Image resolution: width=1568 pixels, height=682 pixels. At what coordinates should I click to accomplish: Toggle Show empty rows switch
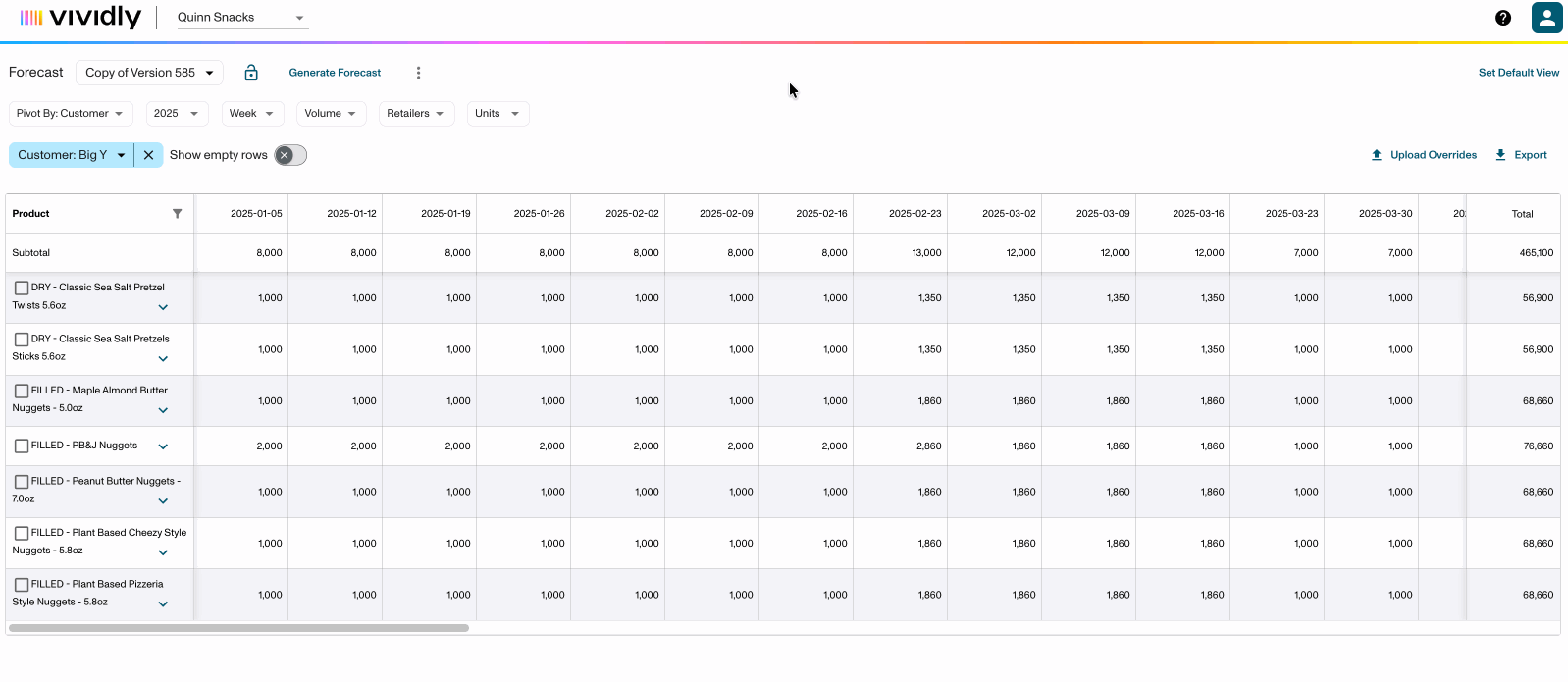[x=290, y=155]
